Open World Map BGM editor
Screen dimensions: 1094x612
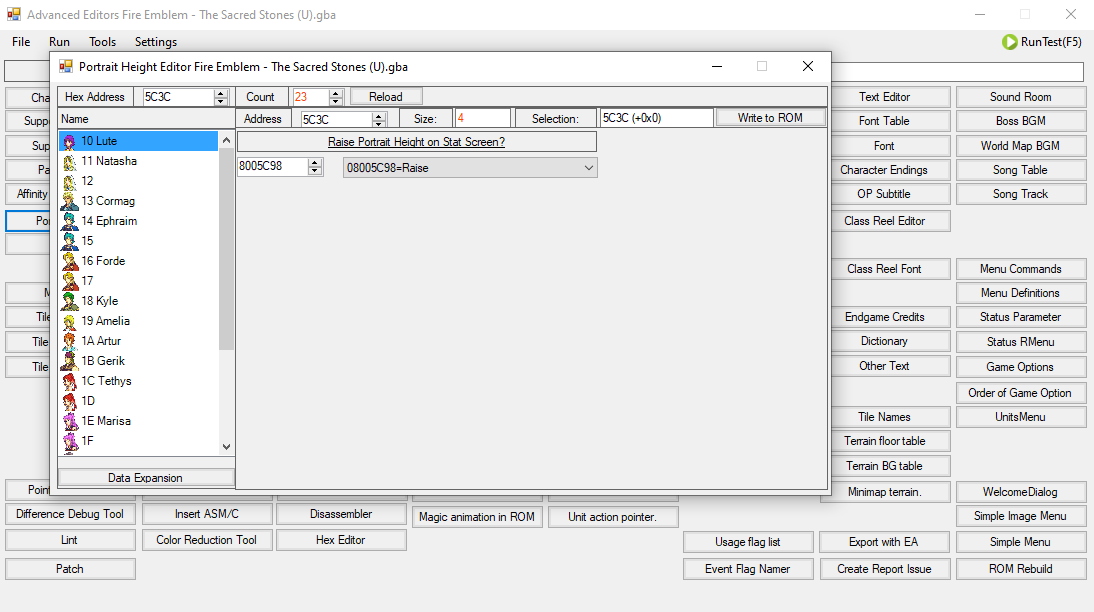(1021, 146)
